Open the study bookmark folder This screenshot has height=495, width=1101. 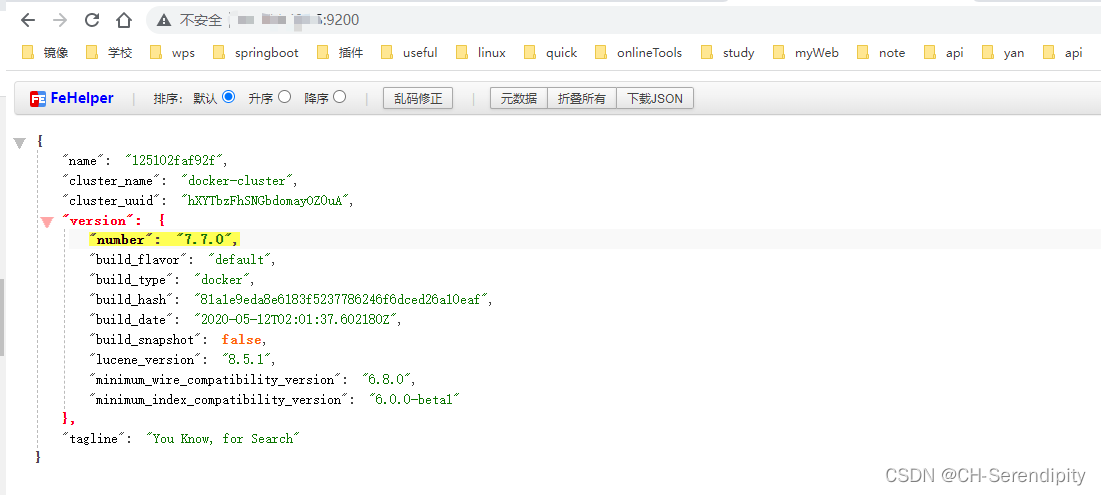pos(728,53)
